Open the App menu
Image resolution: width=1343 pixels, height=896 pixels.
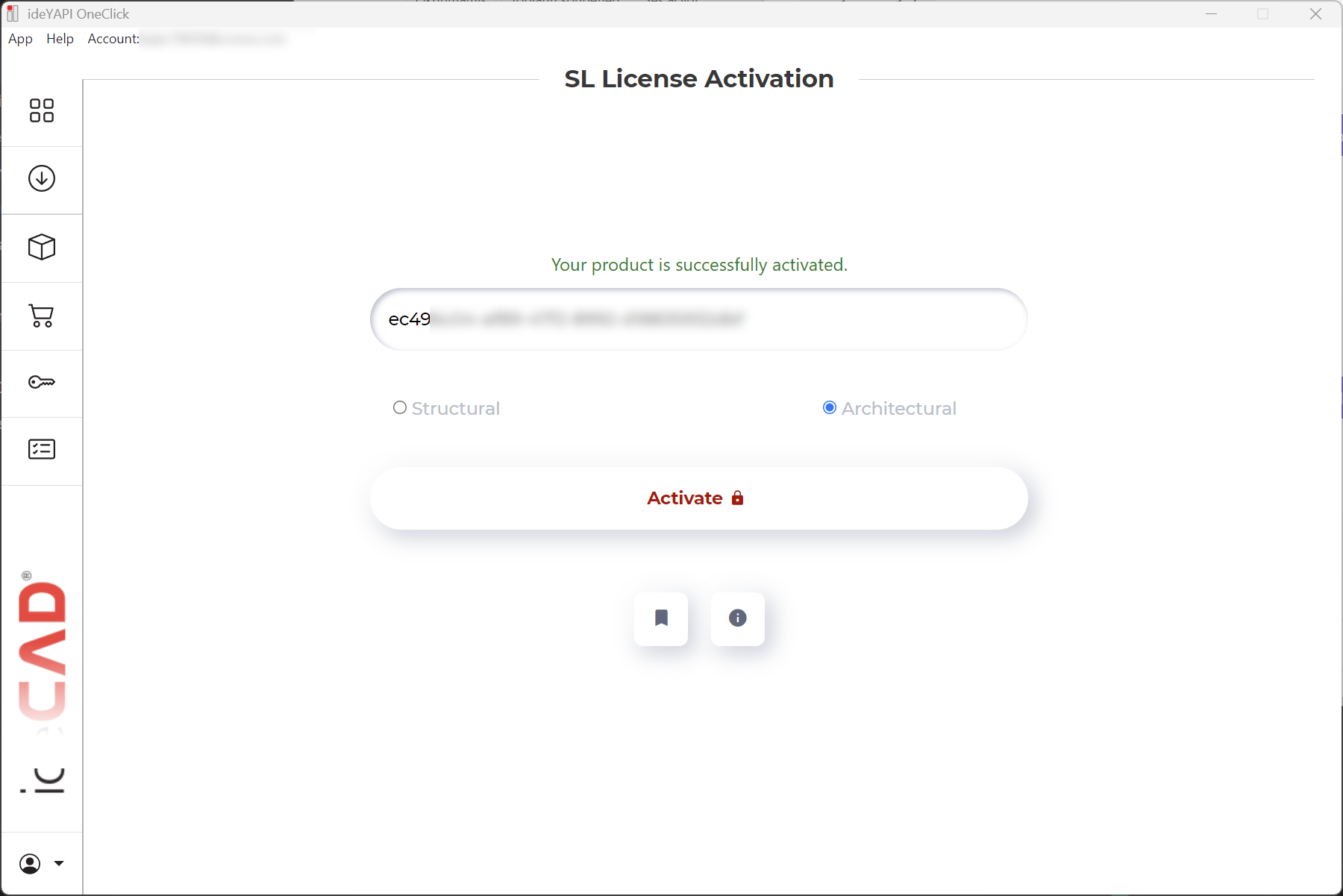[20, 39]
